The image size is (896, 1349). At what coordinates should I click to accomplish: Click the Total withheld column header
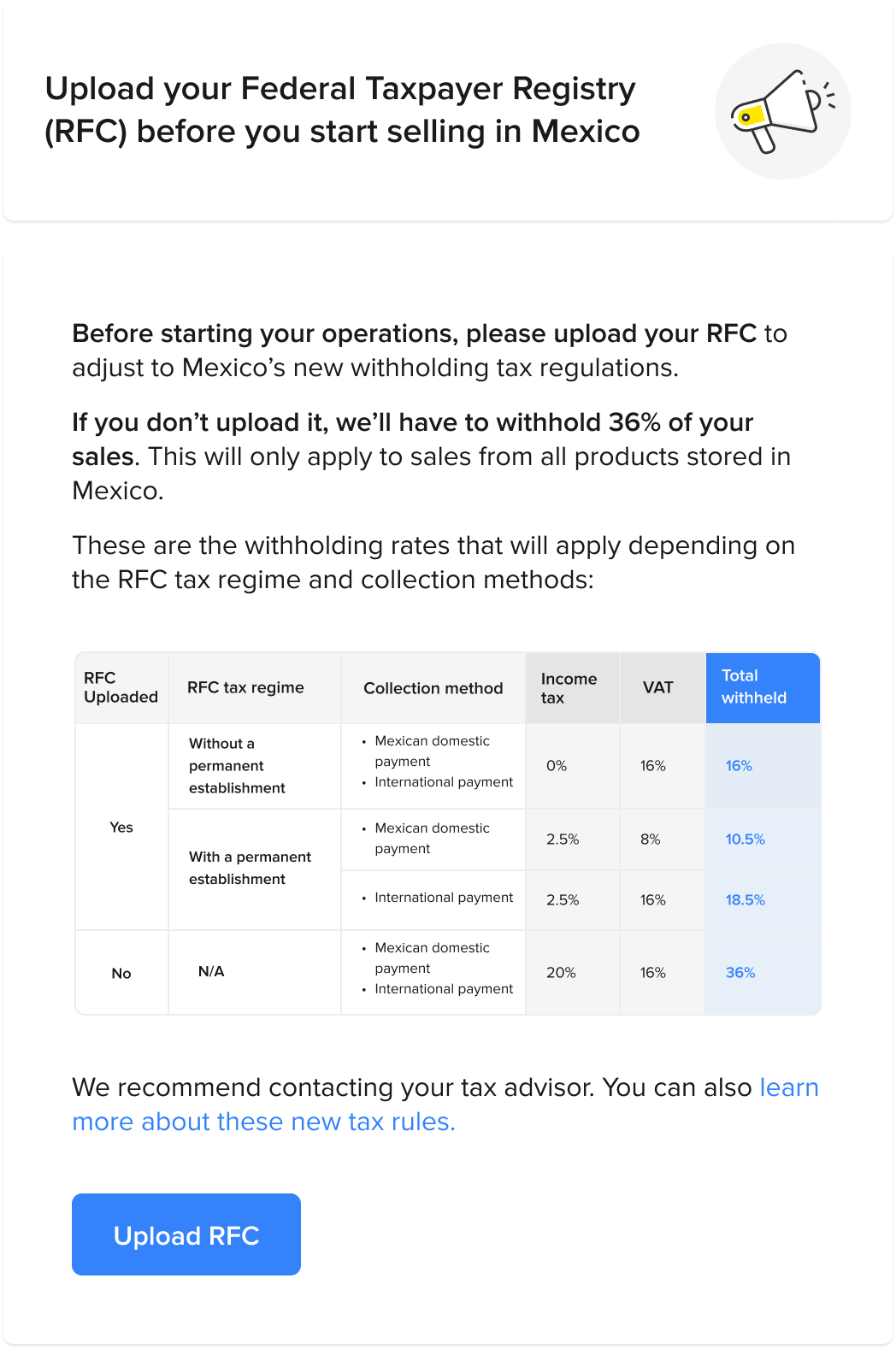(753, 687)
